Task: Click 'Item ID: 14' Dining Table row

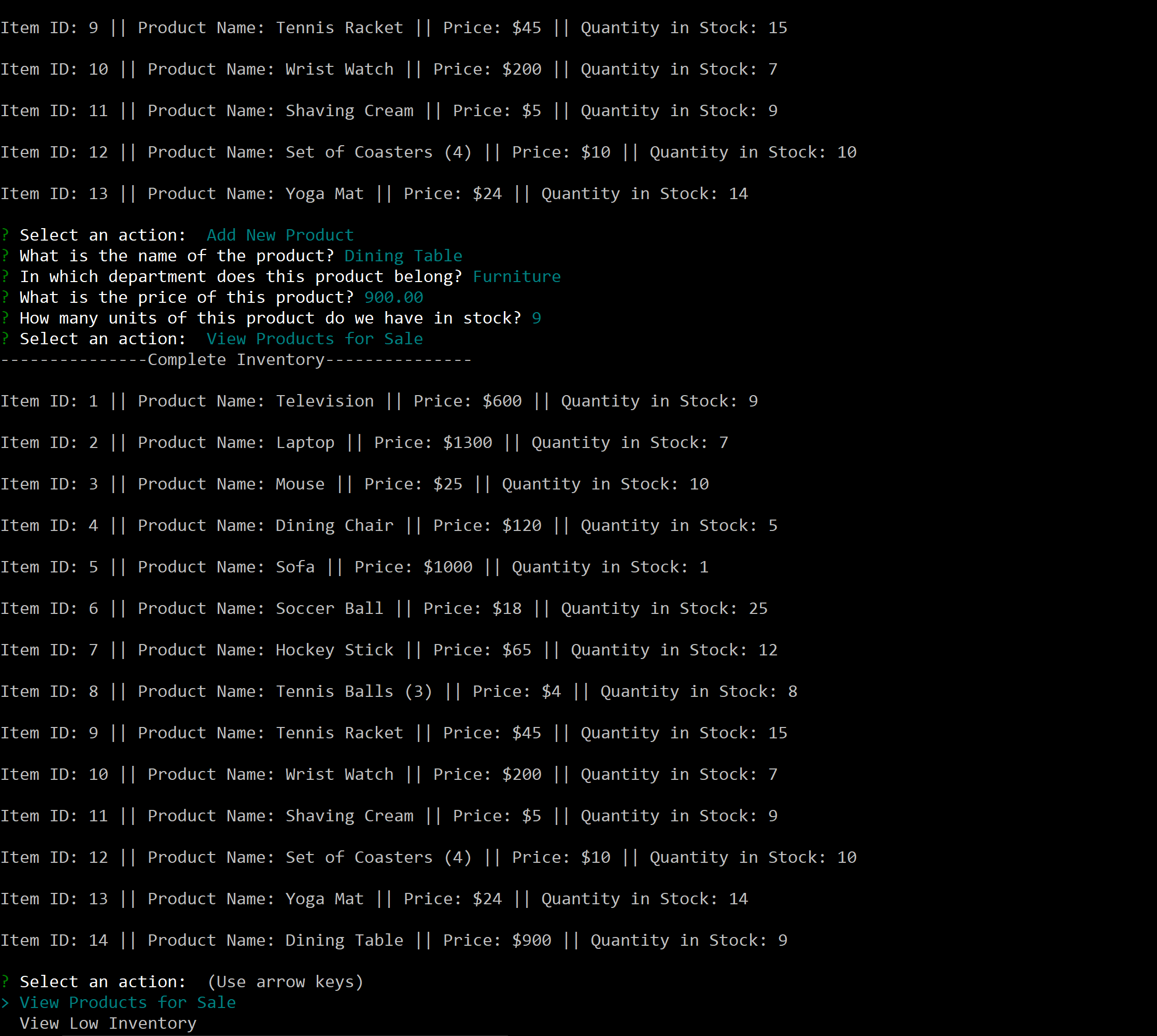Action: (x=394, y=941)
